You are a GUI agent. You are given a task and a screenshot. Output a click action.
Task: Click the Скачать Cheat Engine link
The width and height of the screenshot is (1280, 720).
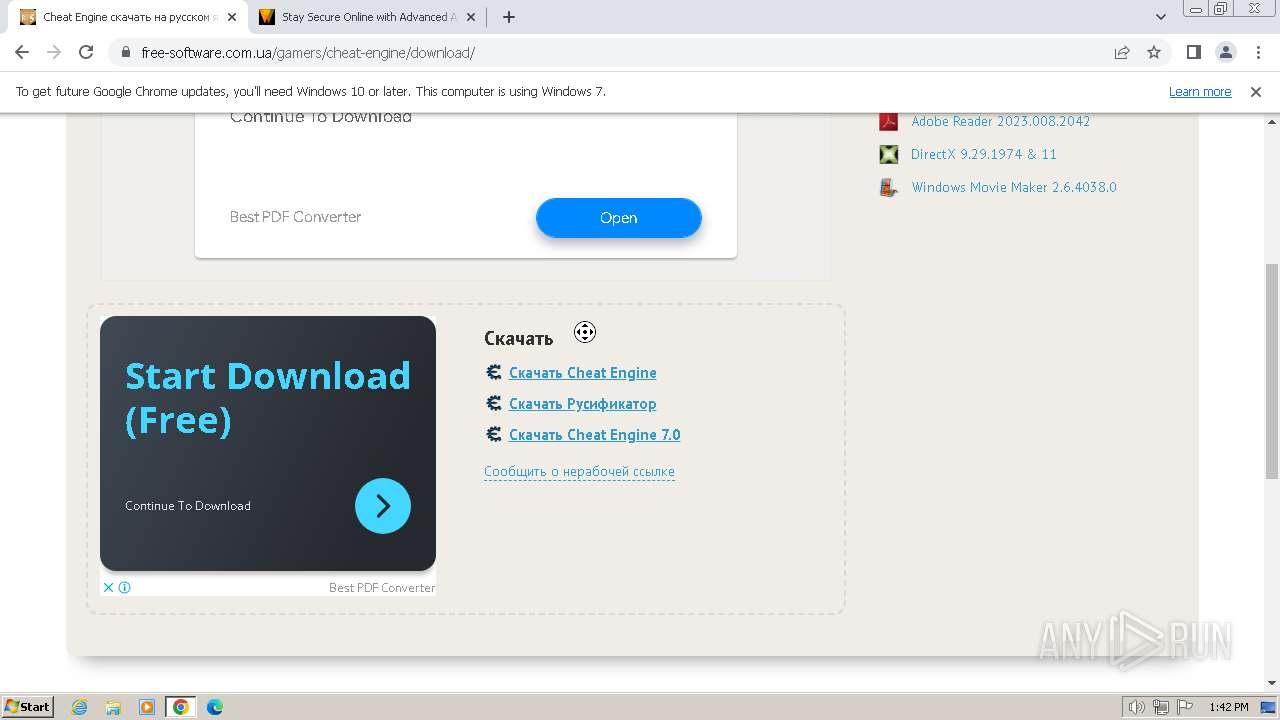[x=583, y=373]
